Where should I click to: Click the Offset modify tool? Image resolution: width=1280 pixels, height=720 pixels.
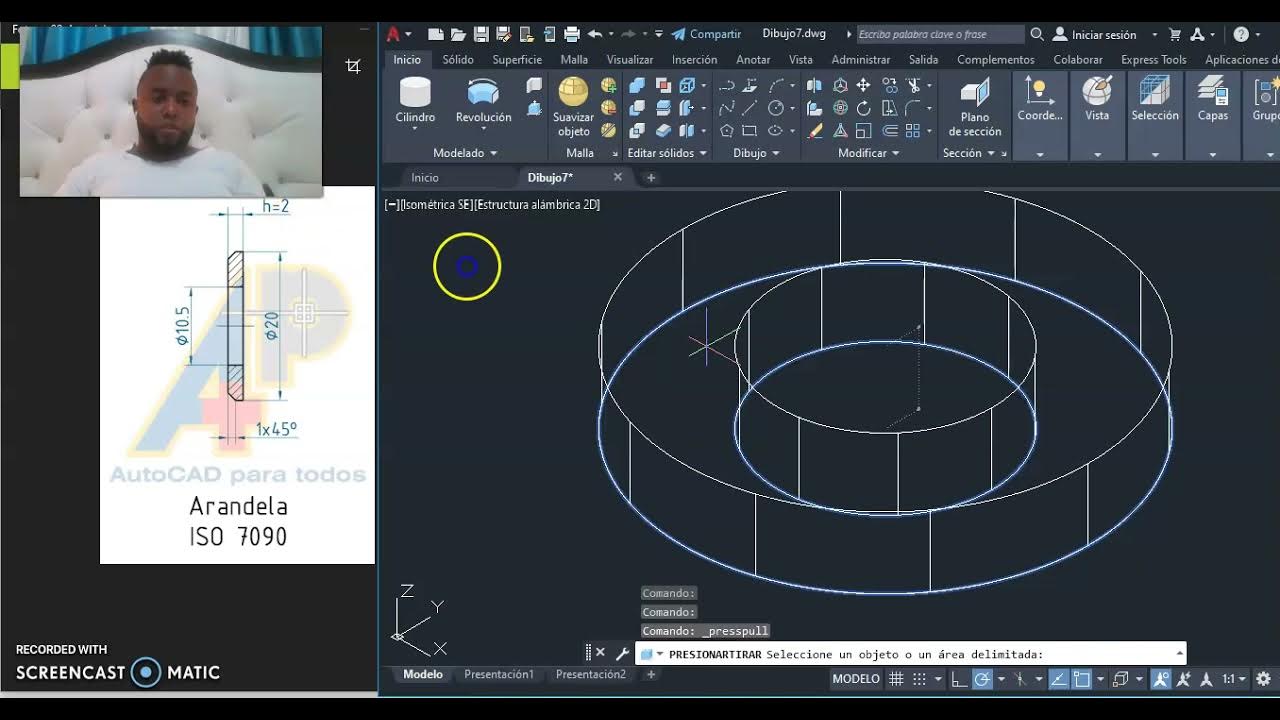pos(889,131)
